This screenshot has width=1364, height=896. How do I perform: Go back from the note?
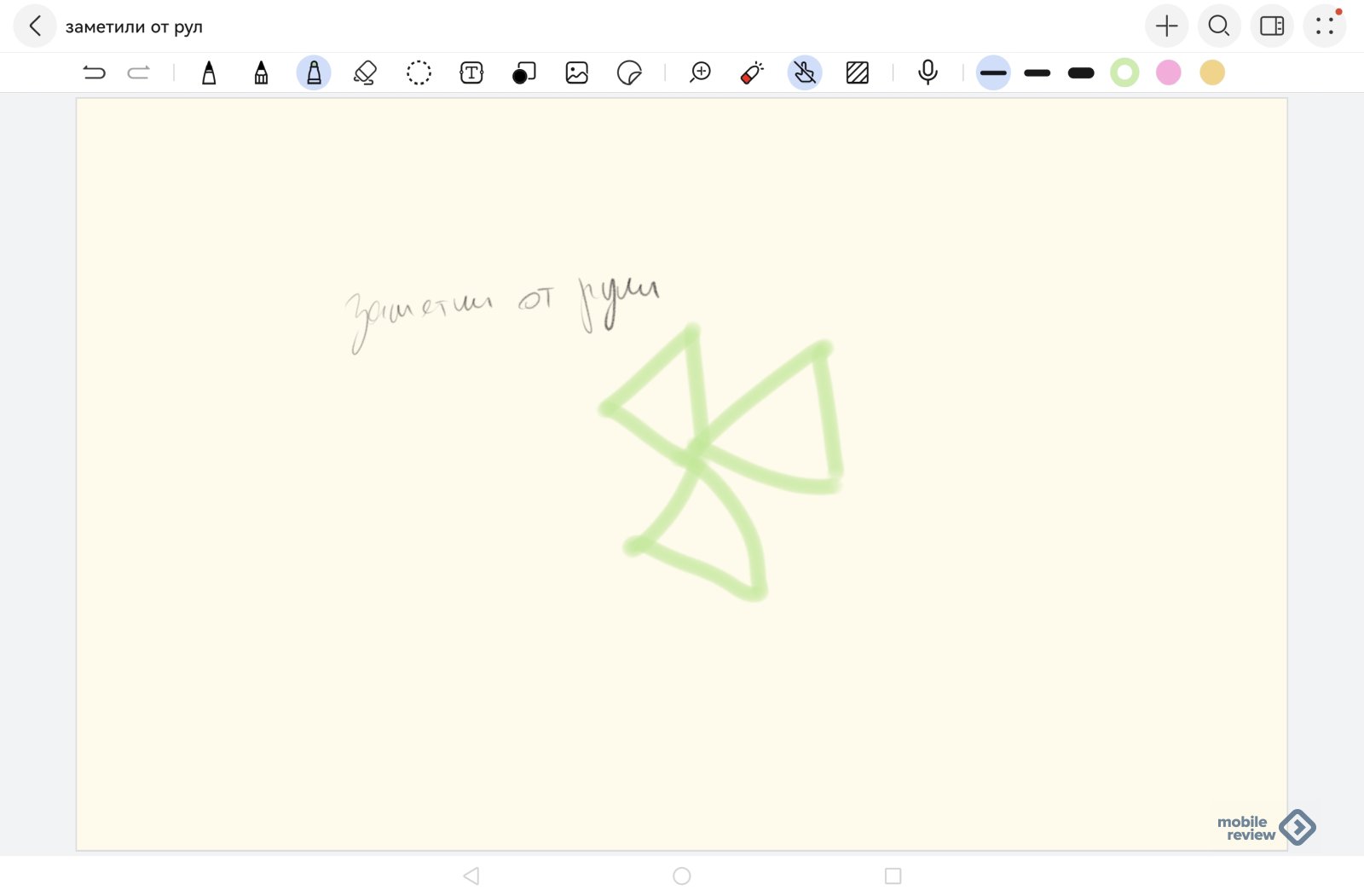coord(35,26)
